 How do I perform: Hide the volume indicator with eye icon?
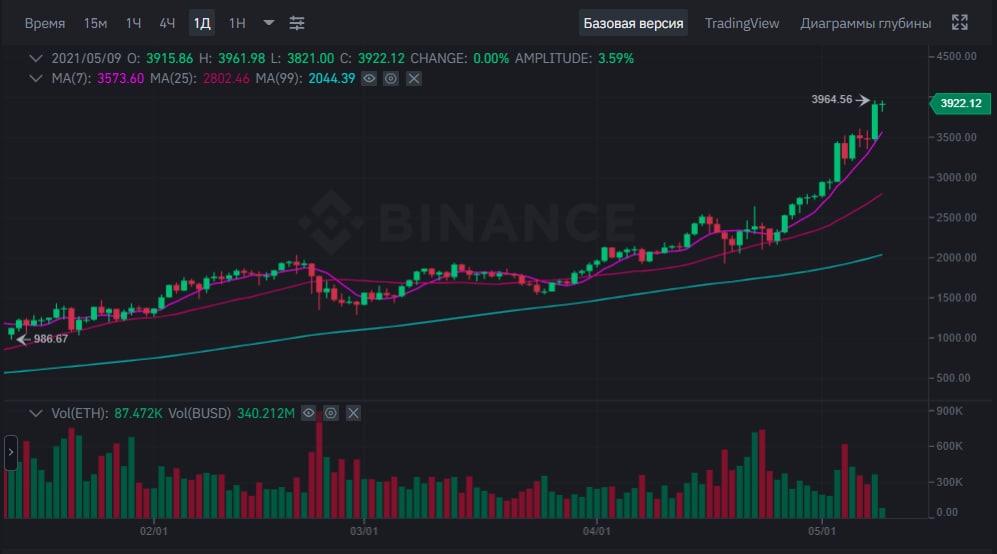click(x=308, y=413)
